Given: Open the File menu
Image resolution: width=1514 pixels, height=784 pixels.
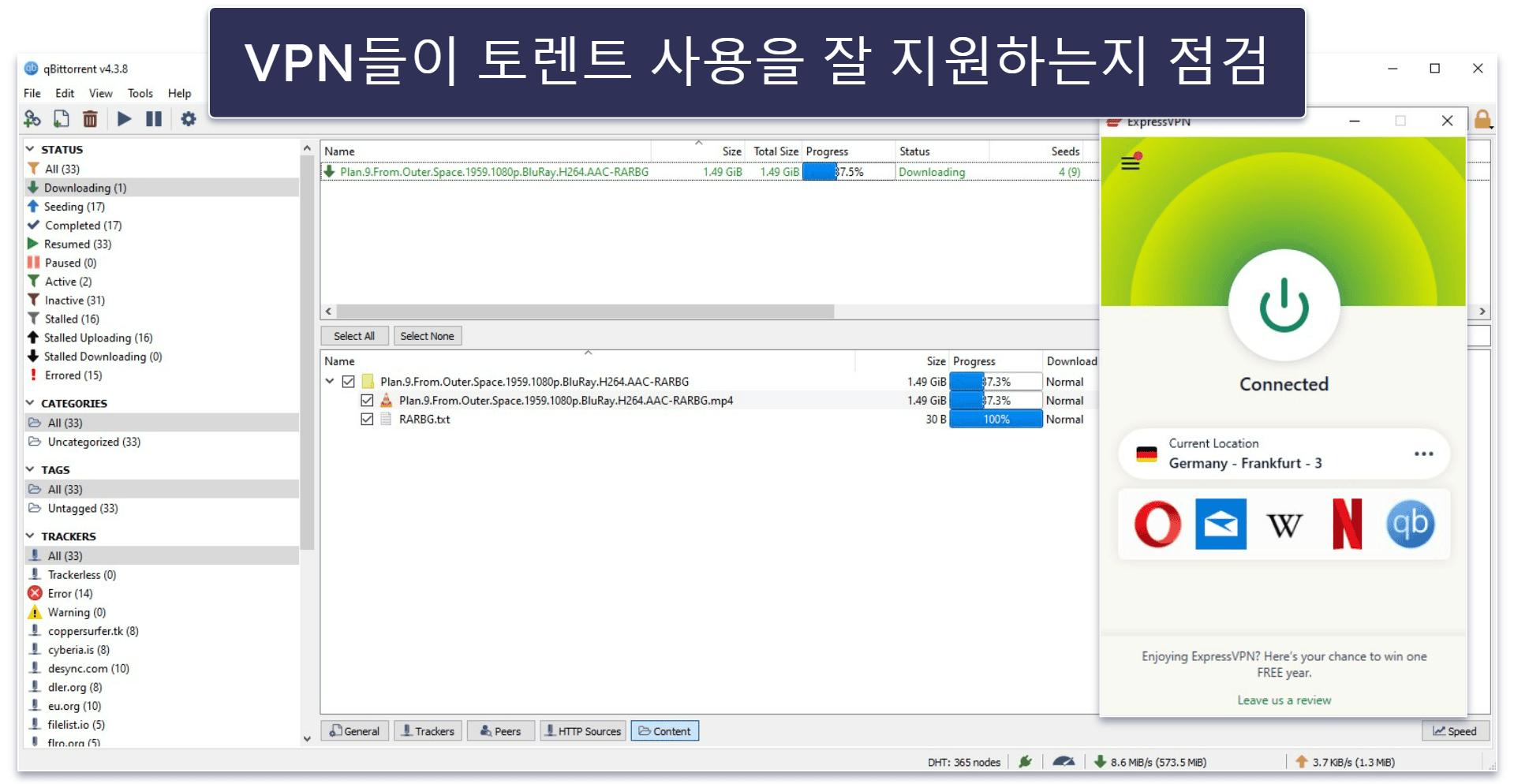Looking at the screenshot, I should coord(32,93).
